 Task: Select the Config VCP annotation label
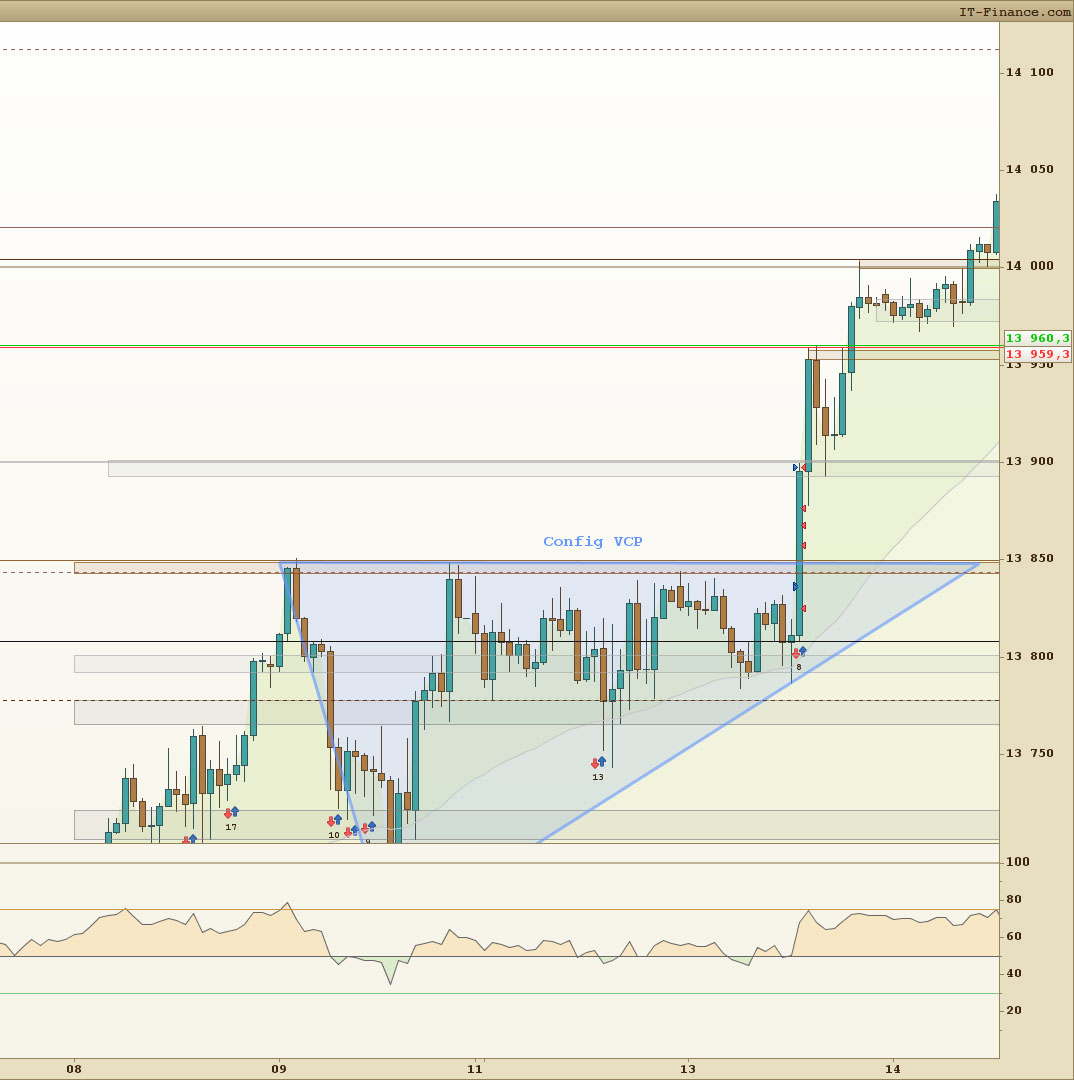592,541
